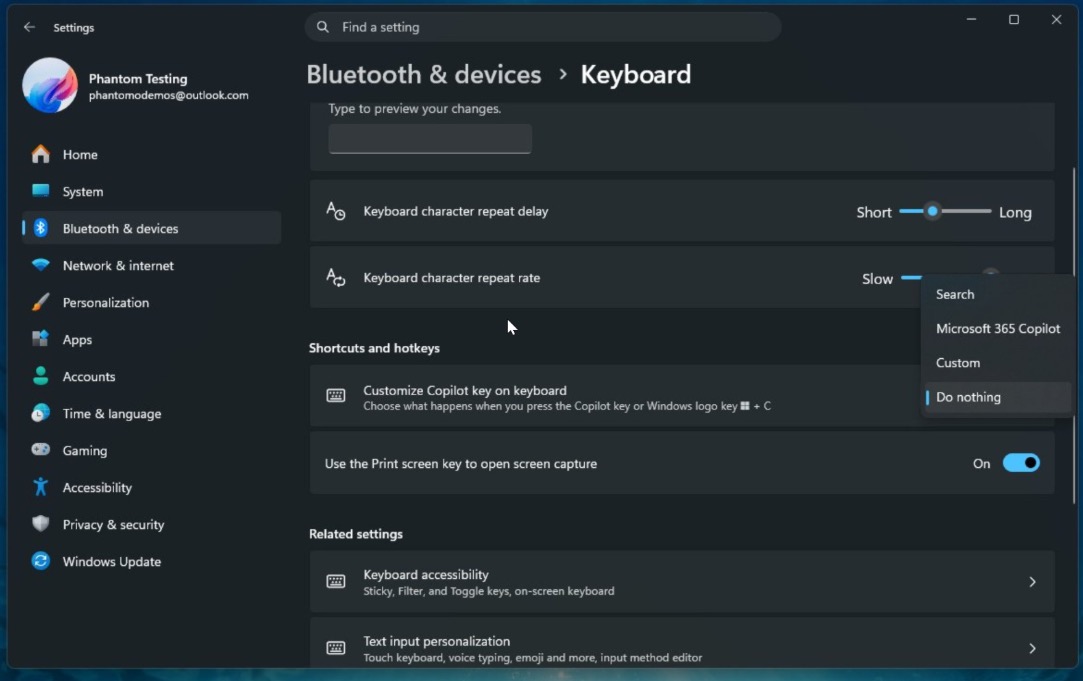Click Bluetooth & devices breadcrumb
1083x681 pixels.
coord(423,75)
